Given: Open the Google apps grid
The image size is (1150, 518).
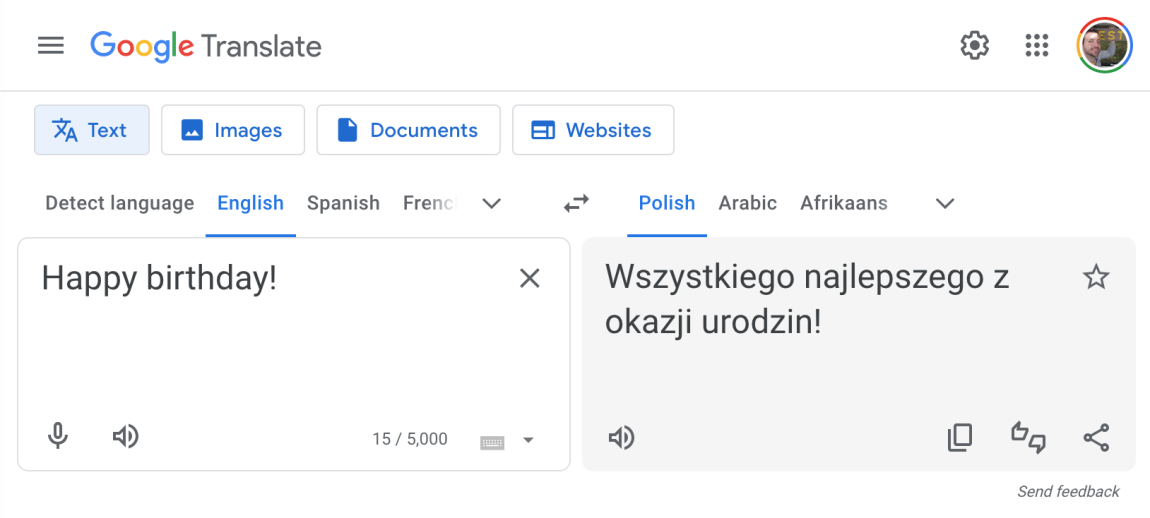Looking at the screenshot, I should click(1036, 45).
